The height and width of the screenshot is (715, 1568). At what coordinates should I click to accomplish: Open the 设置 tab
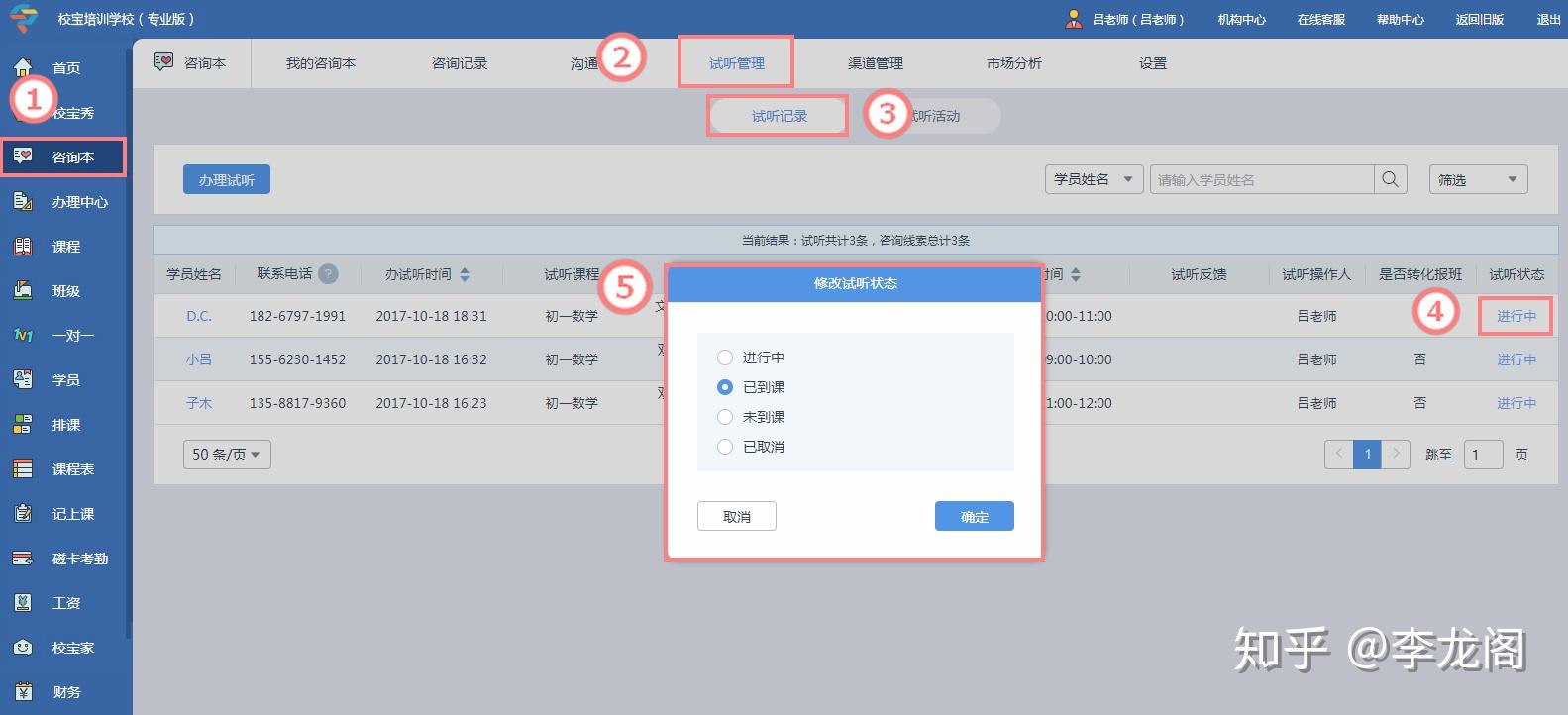pos(1153,63)
